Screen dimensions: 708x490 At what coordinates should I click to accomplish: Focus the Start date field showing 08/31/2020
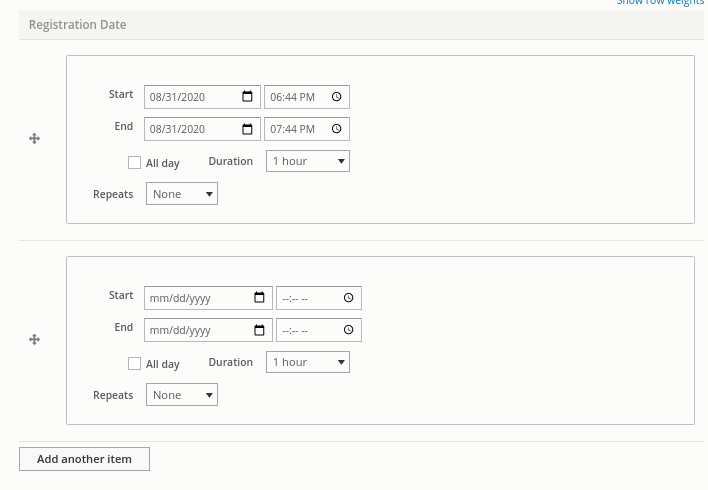(202, 97)
